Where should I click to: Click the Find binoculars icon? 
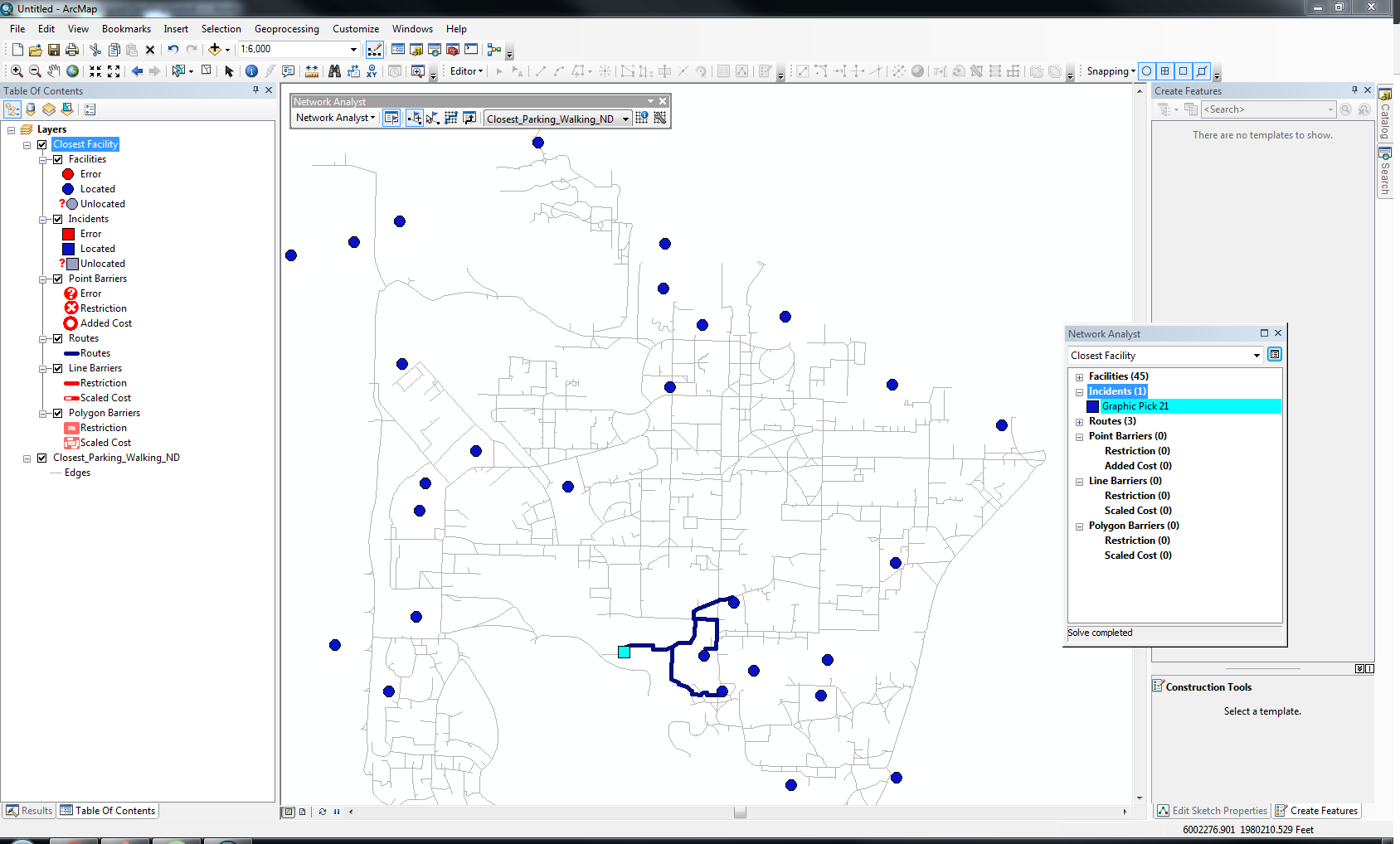click(x=334, y=71)
